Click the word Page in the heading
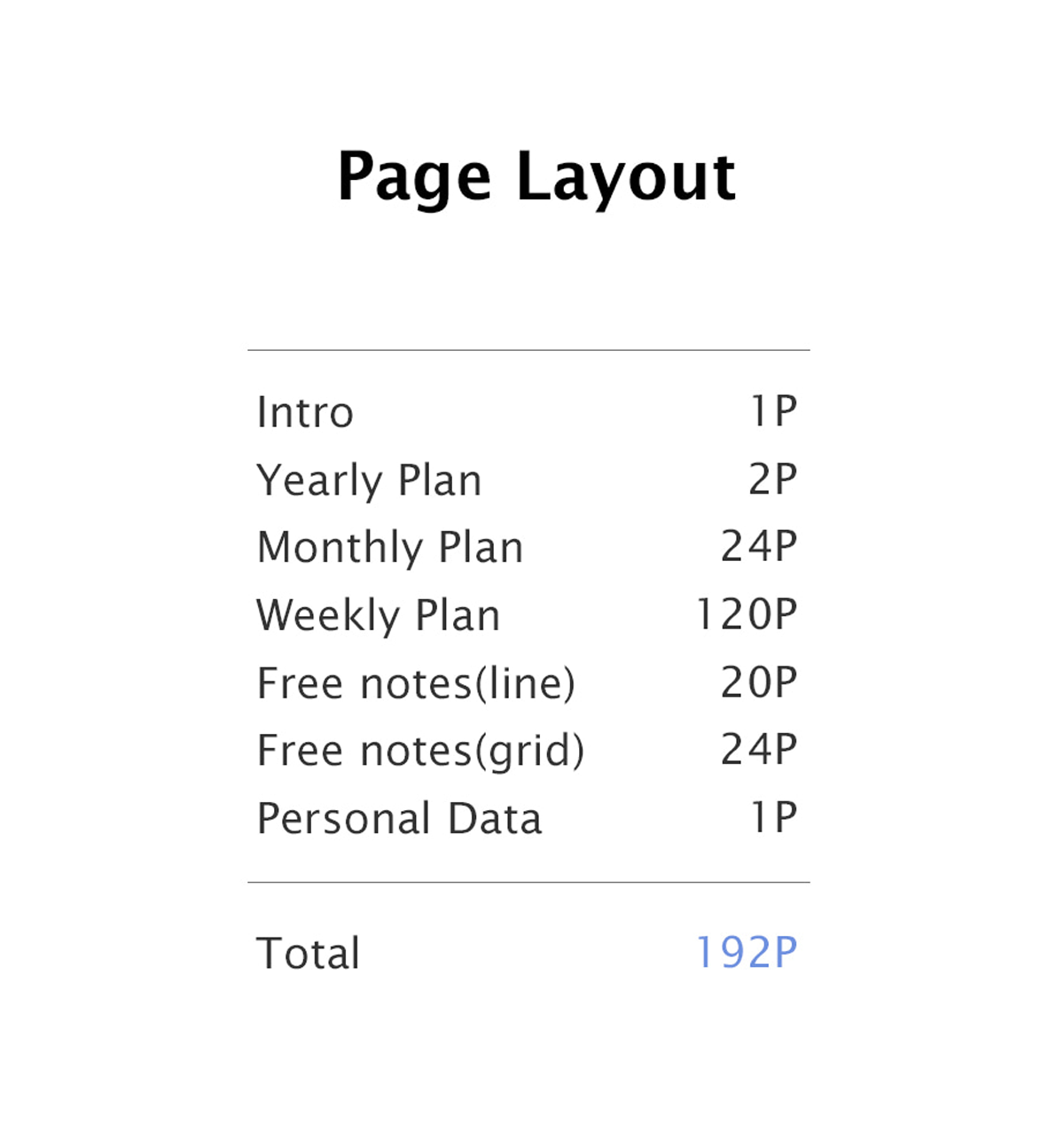 [x=413, y=178]
